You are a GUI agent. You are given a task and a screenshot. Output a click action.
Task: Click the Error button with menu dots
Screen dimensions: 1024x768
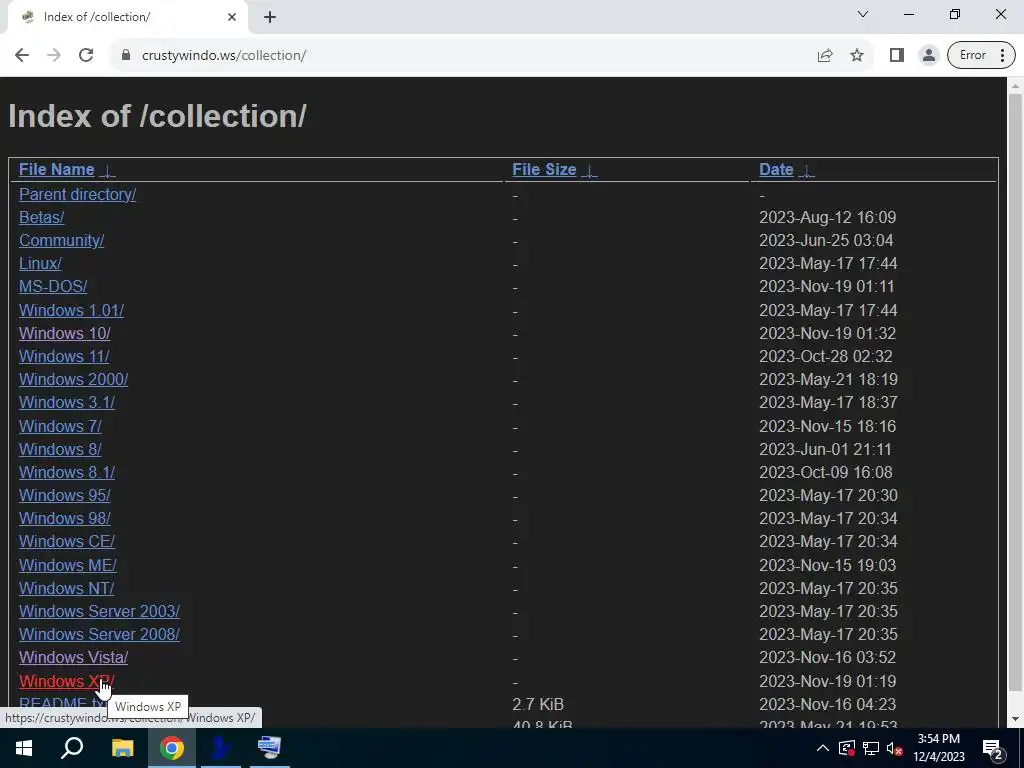tap(981, 56)
